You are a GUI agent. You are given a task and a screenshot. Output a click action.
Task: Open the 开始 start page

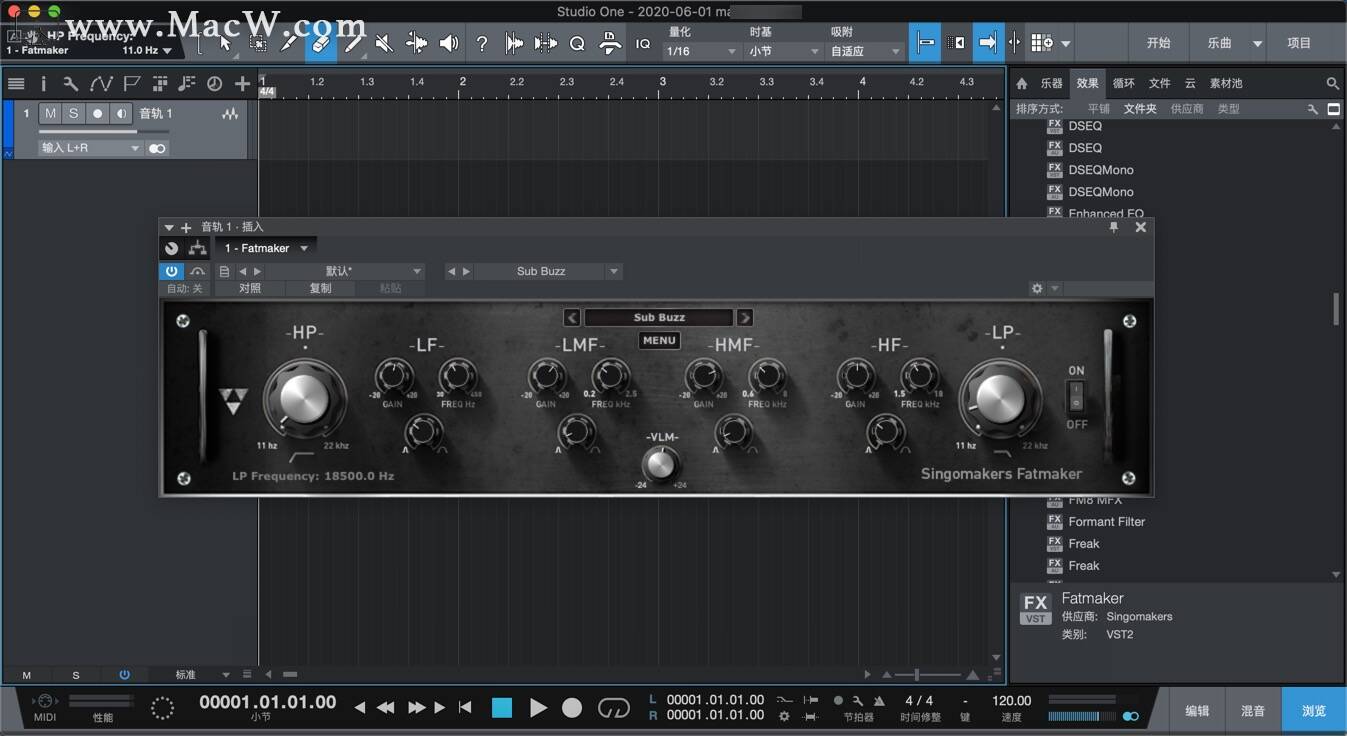1158,44
